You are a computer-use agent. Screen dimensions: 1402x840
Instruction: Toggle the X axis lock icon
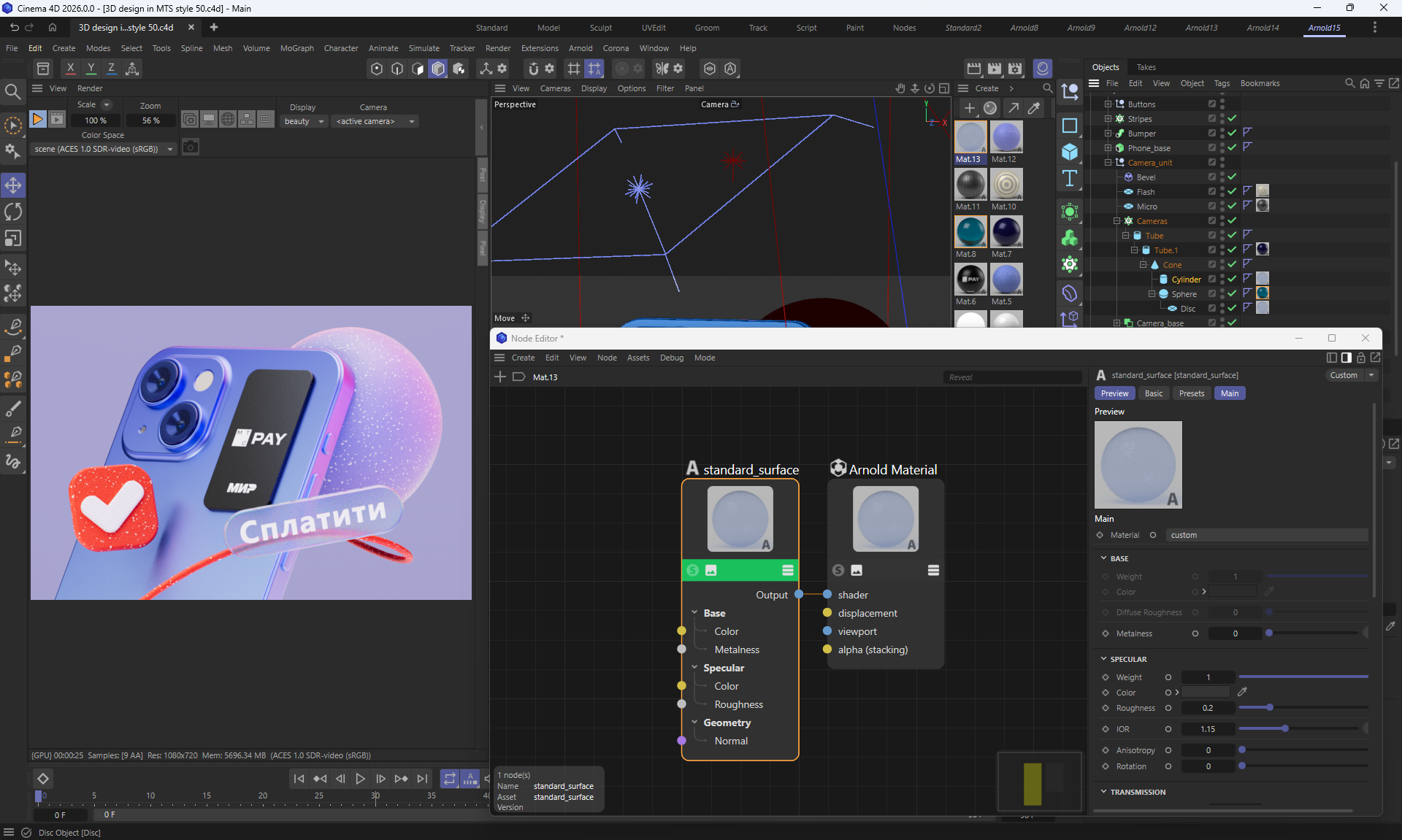click(70, 69)
